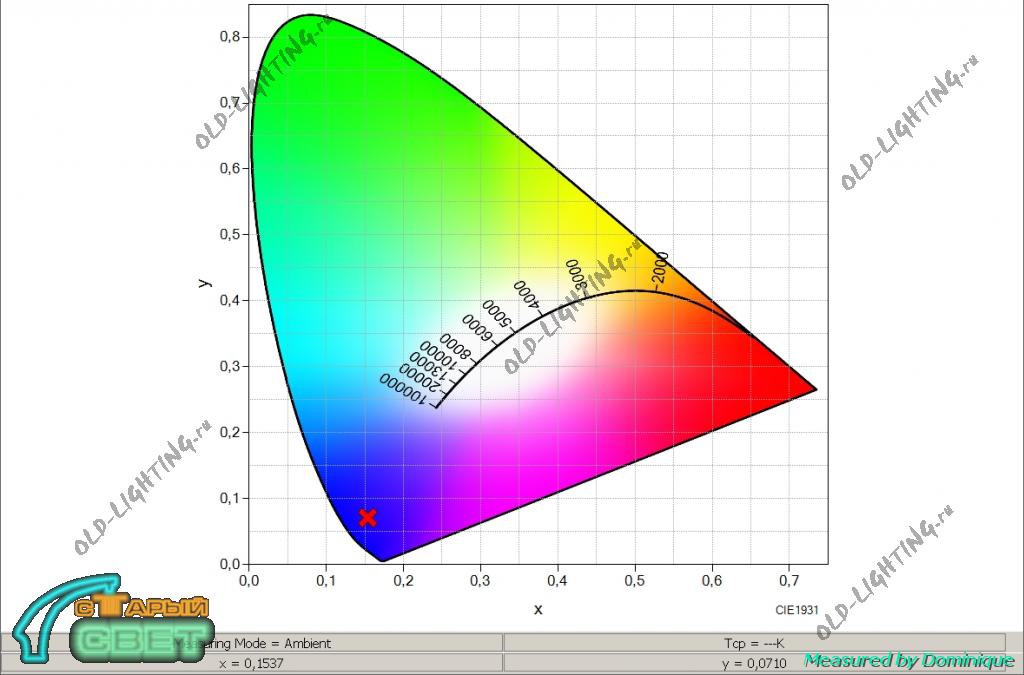Select the 'x = 0,1537' coordinate readout
Image resolution: width=1024 pixels, height=675 pixels.
(252, 663)
